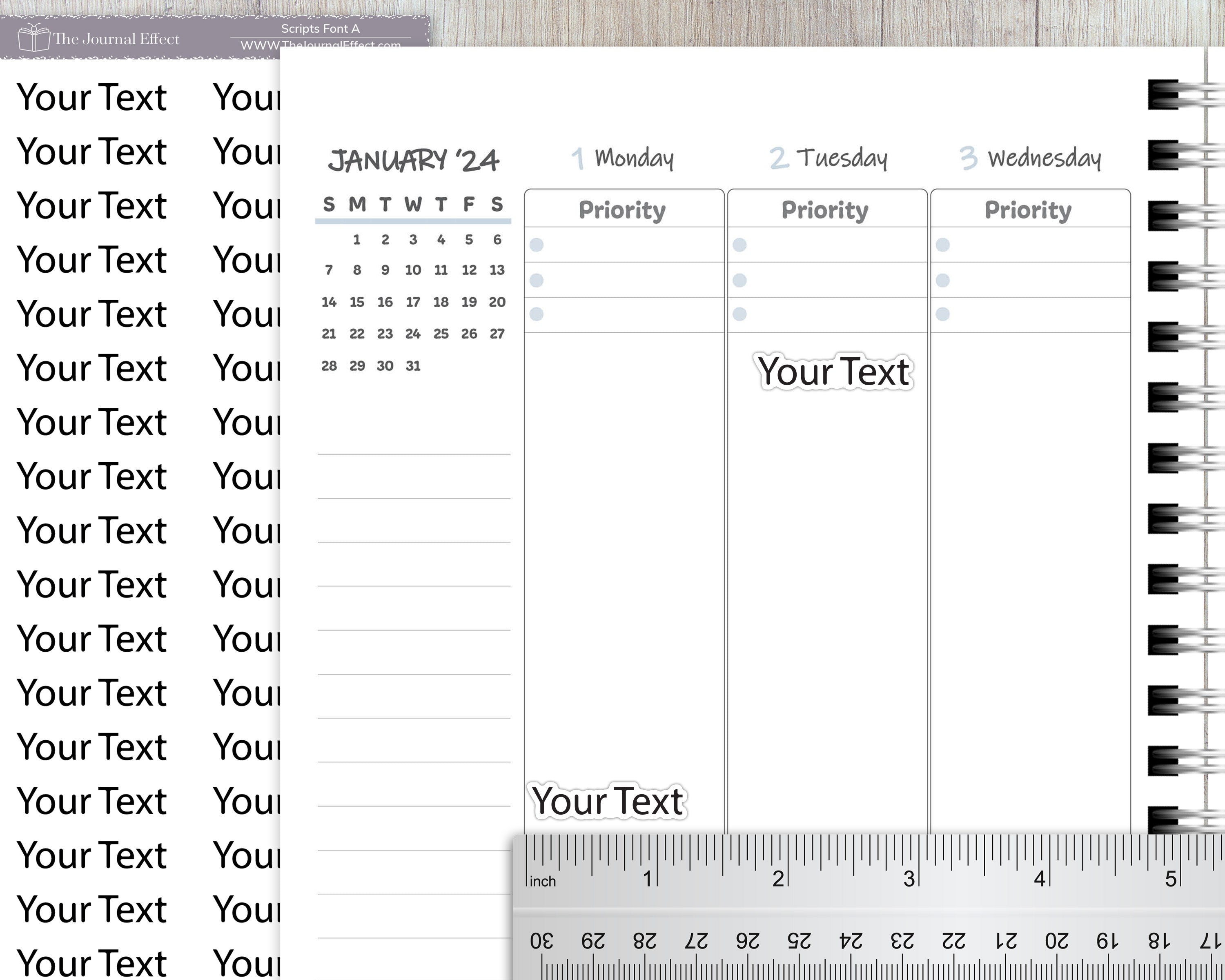Image resolution: width=1225 pixels, height=980 pixels.
Task: Click the first Your Text on the sticker sheet
Action: click(91, 97)
